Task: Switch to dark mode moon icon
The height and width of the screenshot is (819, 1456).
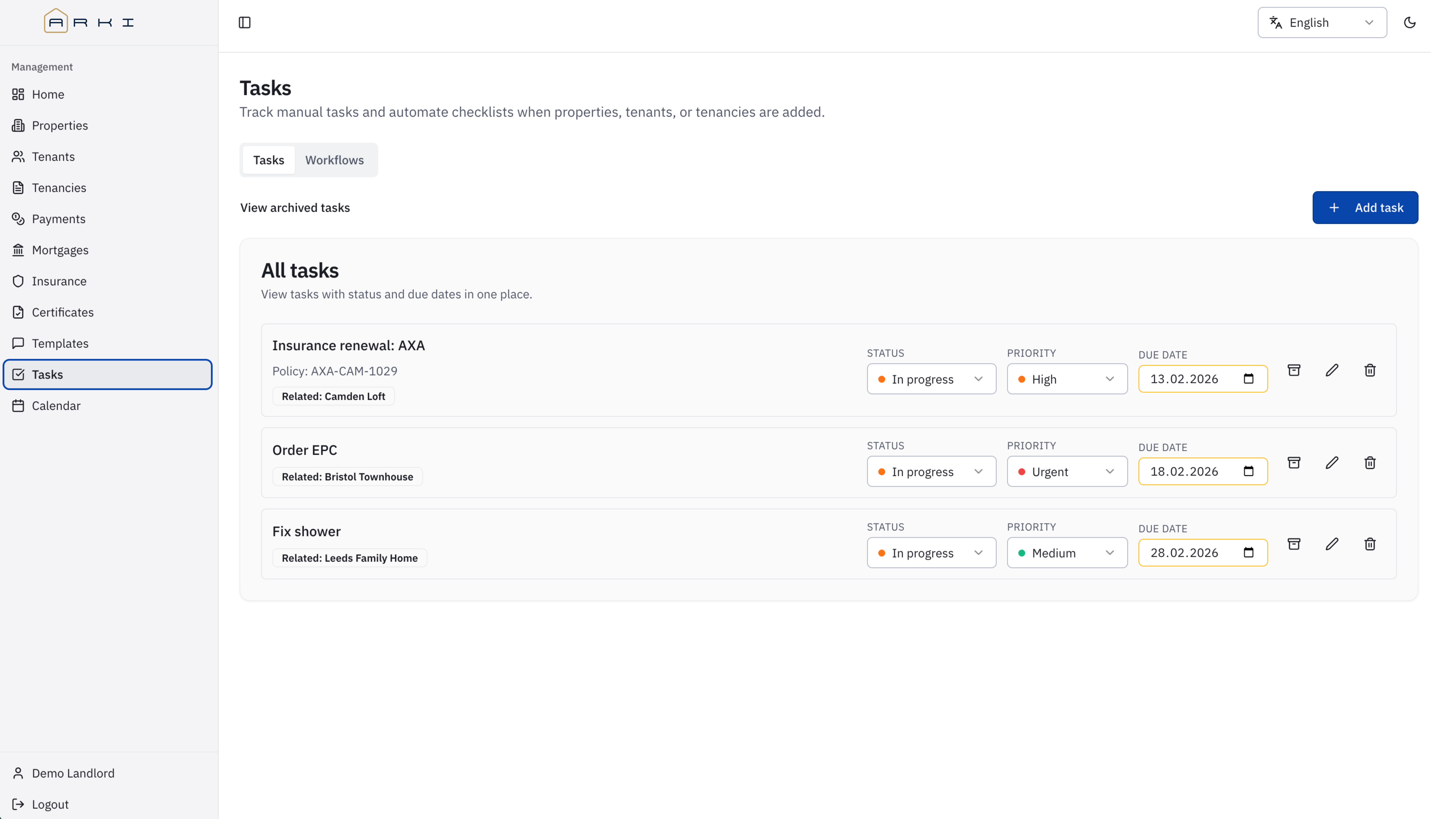Action: (1410, 23)
